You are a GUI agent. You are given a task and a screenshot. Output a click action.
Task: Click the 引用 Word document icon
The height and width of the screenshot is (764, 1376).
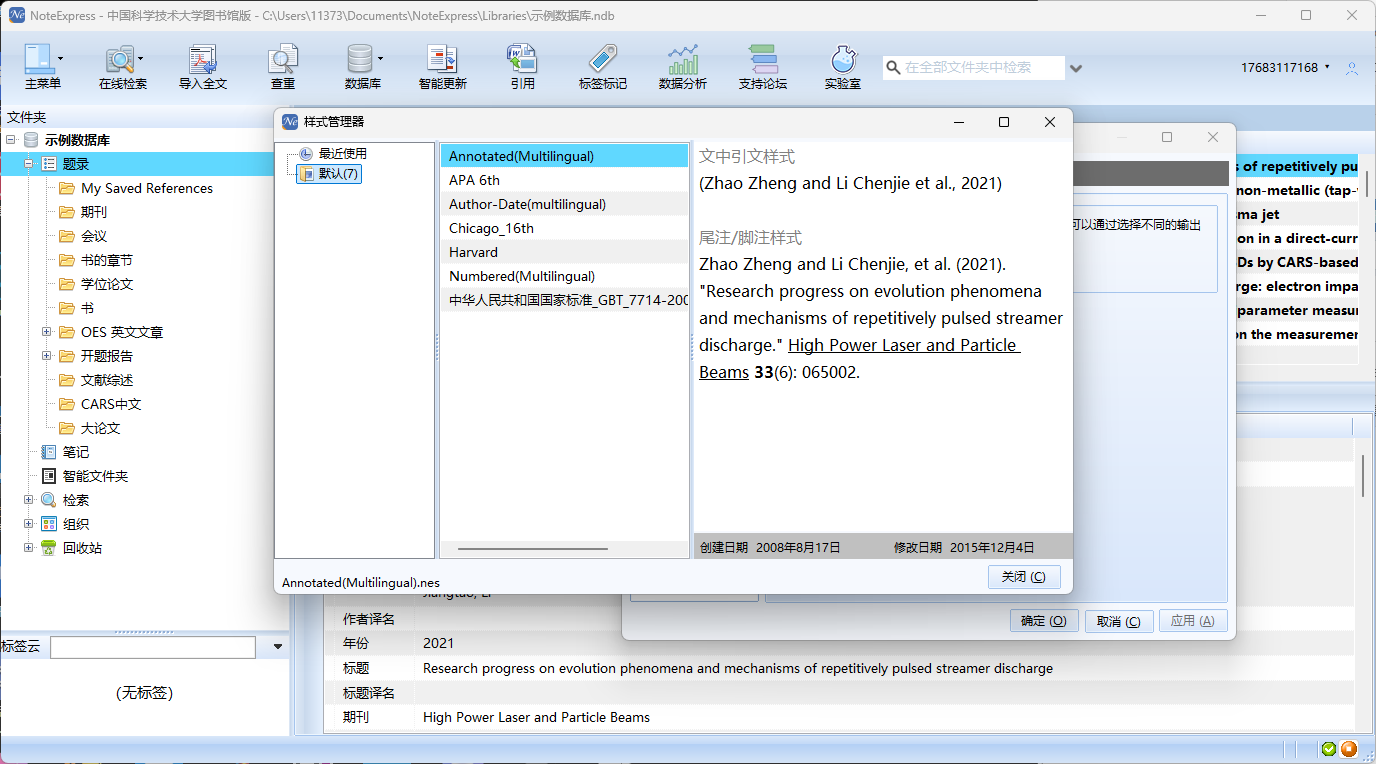(522, 58)
